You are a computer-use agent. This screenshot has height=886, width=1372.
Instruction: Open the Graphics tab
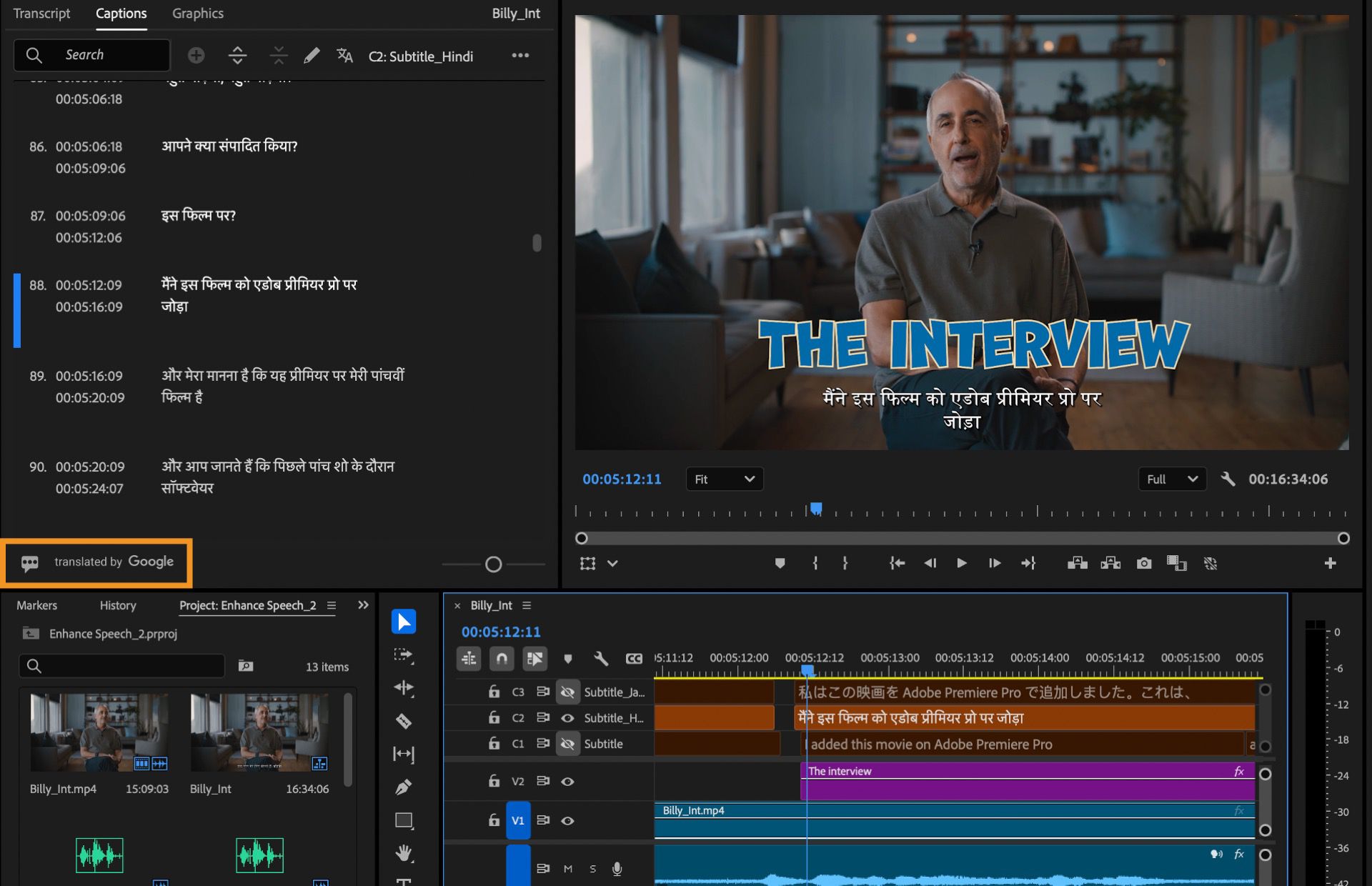pos(198,14)
